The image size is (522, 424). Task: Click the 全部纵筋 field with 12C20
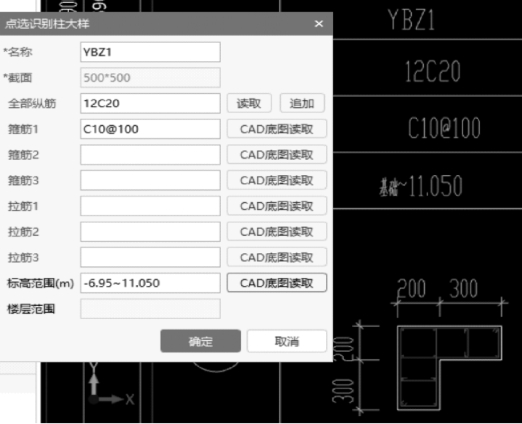[x=150, y=103]
